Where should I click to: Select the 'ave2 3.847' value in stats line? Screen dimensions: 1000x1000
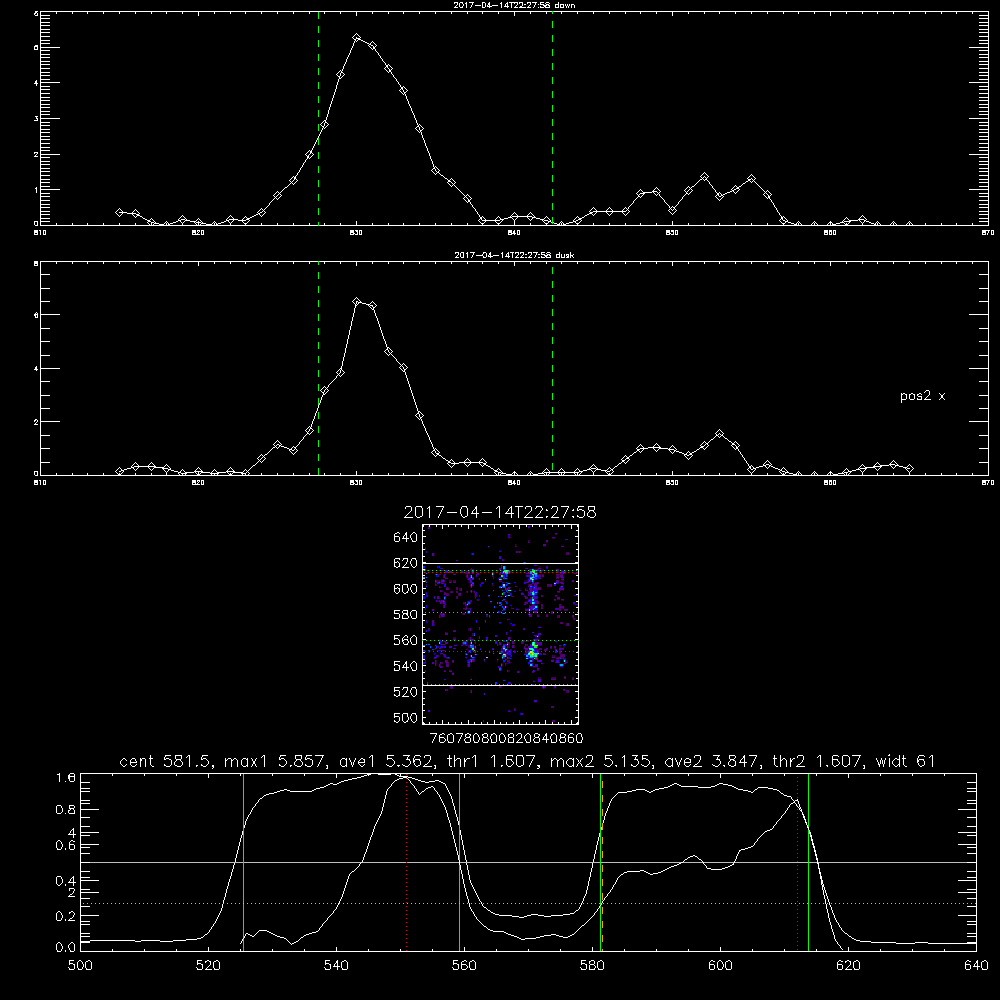712,761
